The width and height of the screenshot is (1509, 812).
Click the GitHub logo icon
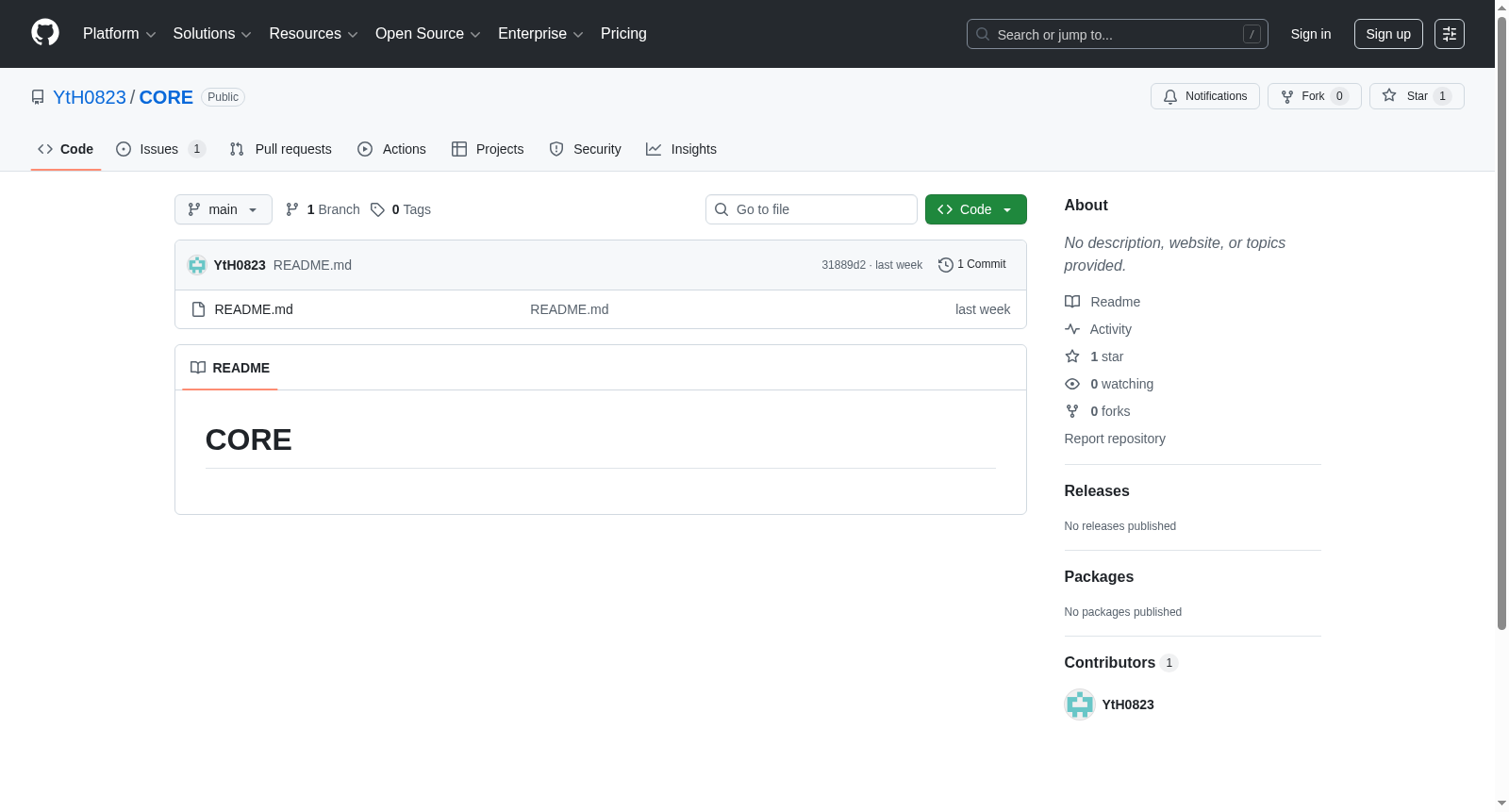click(45, 33)
